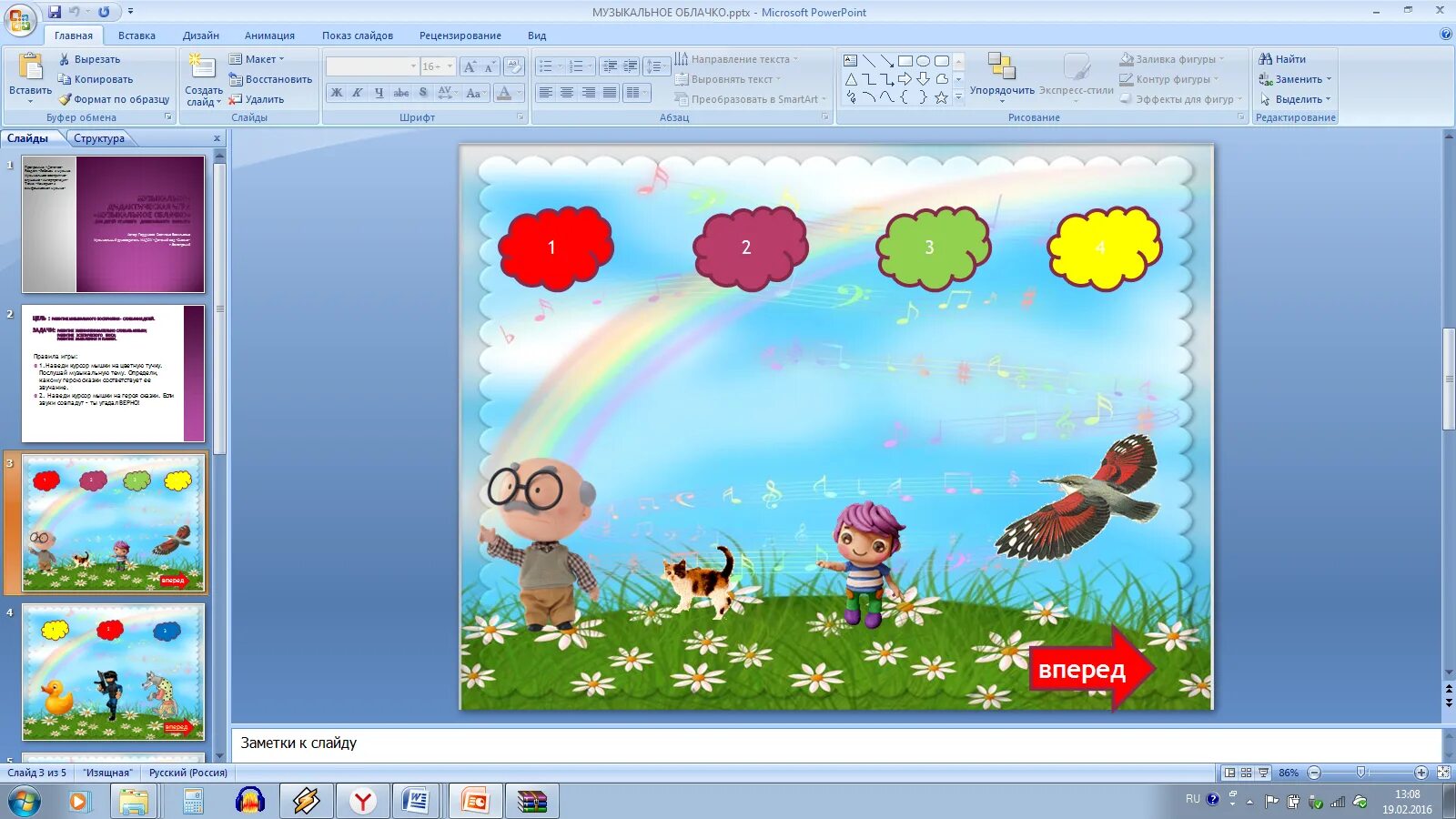Restore slide with Восстановить

270,79
